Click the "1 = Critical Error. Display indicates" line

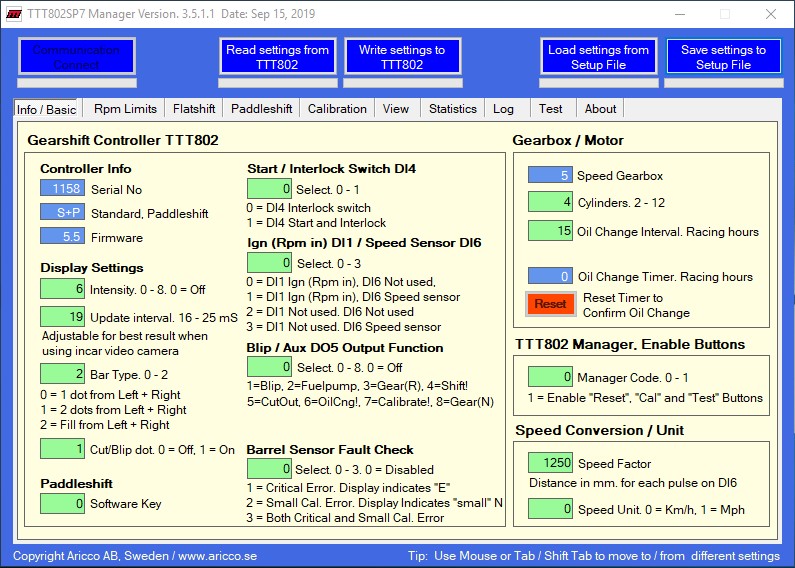click(349, 488)
